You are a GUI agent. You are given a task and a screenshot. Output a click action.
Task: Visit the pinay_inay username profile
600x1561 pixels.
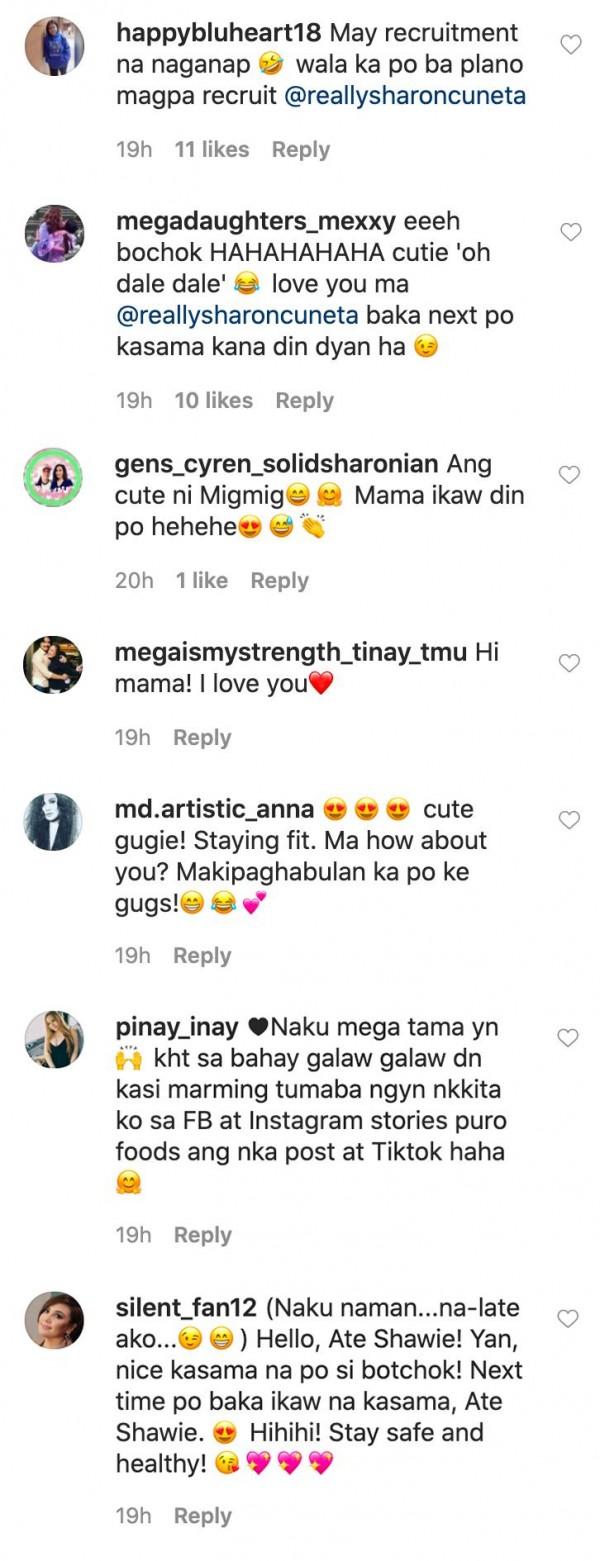pyautogui.click(x=177, y=1027)
